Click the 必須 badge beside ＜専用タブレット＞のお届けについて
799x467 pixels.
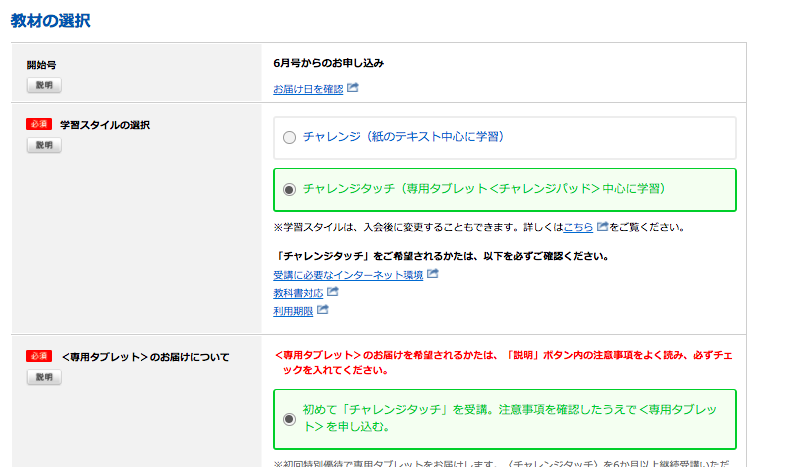(x=39, y=356)
